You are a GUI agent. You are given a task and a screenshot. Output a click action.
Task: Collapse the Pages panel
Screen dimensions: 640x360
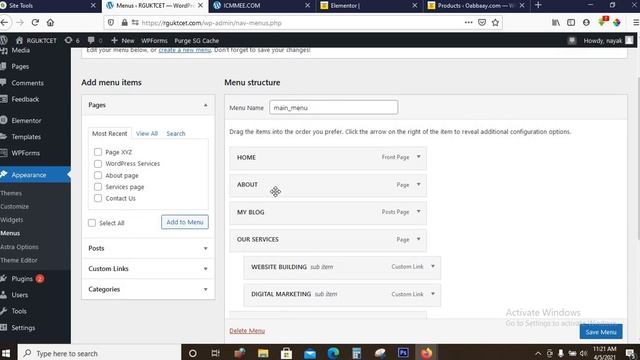click(x=205, y=105)
